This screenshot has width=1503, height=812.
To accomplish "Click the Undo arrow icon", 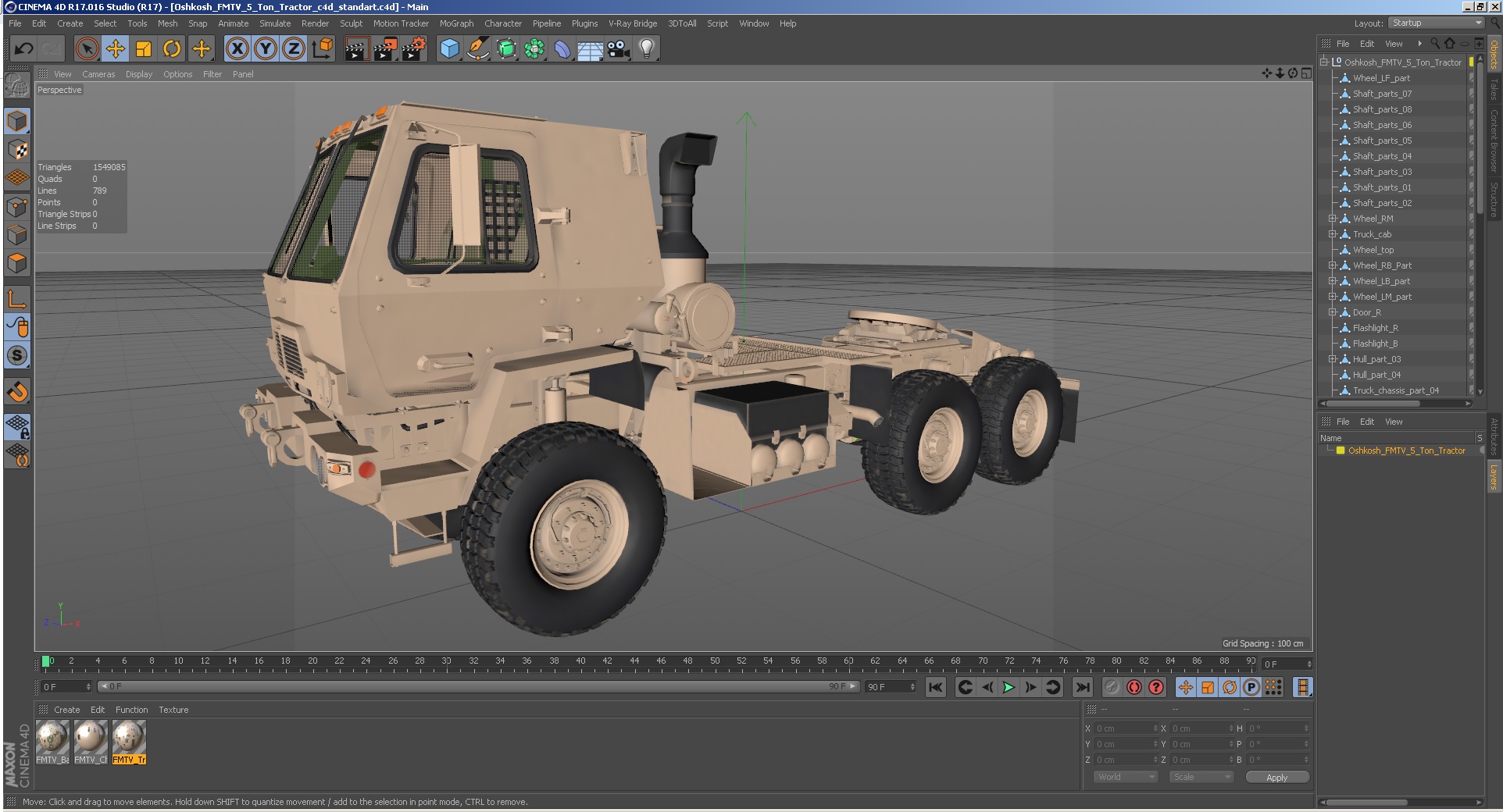I will click(x=23, y=49).
